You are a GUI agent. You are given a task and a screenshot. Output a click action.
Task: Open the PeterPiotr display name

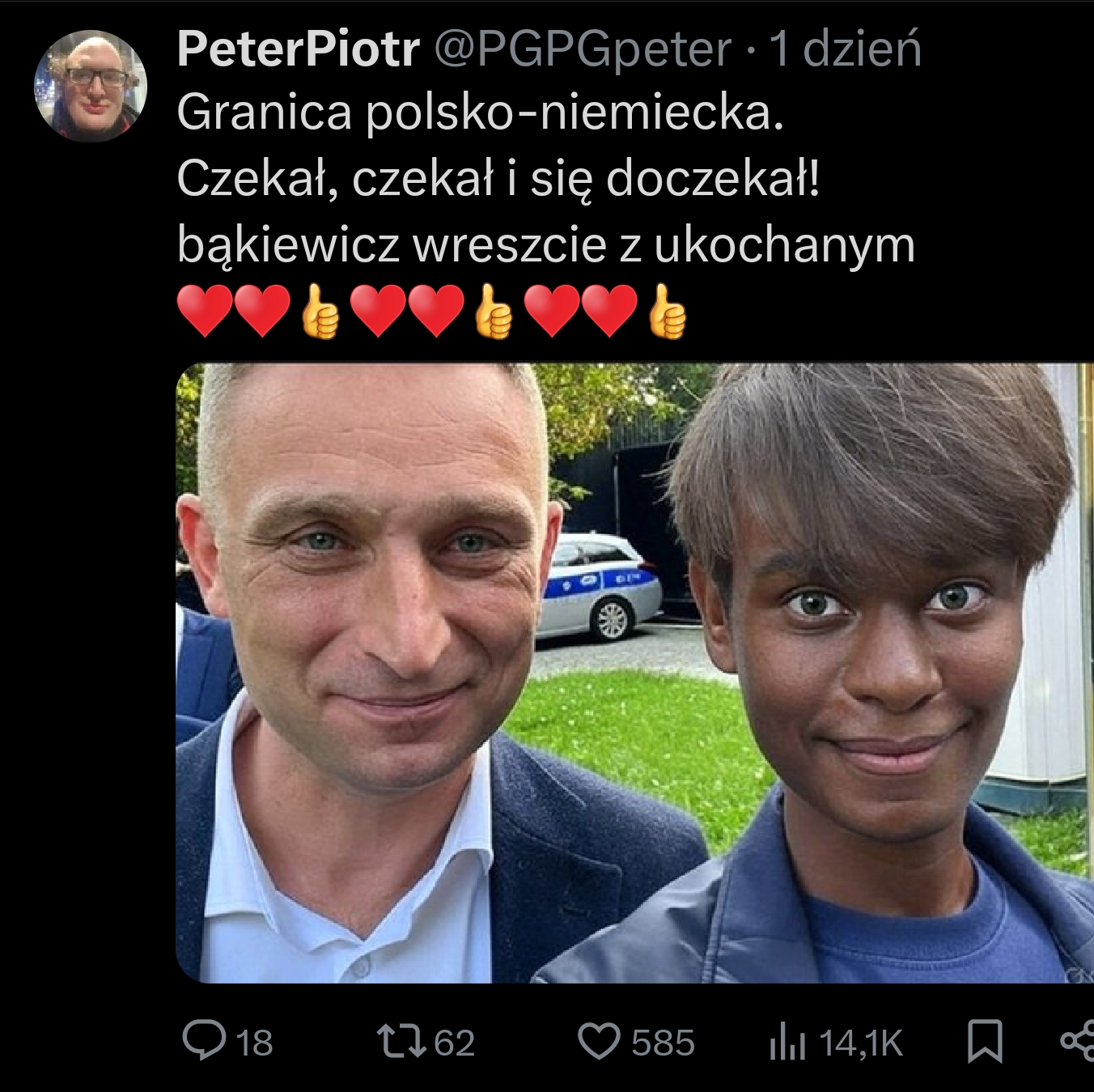point(299,49)
